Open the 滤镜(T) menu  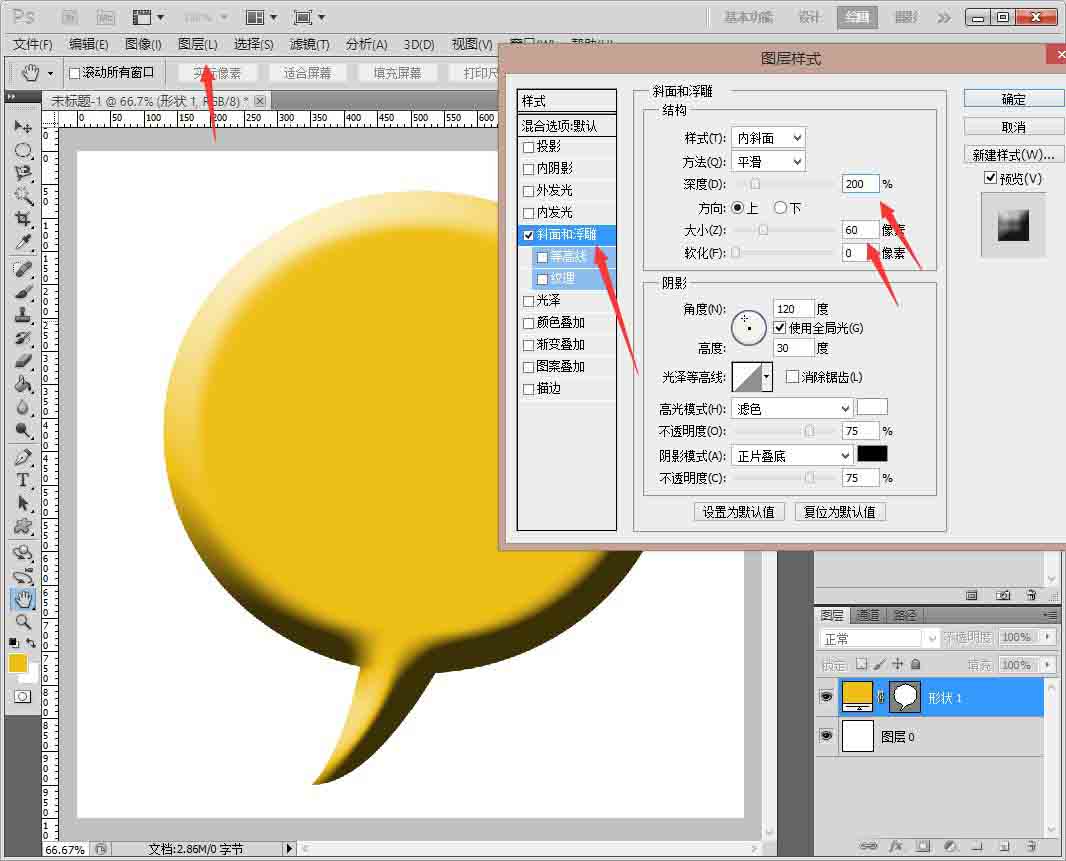pos(309,44)
